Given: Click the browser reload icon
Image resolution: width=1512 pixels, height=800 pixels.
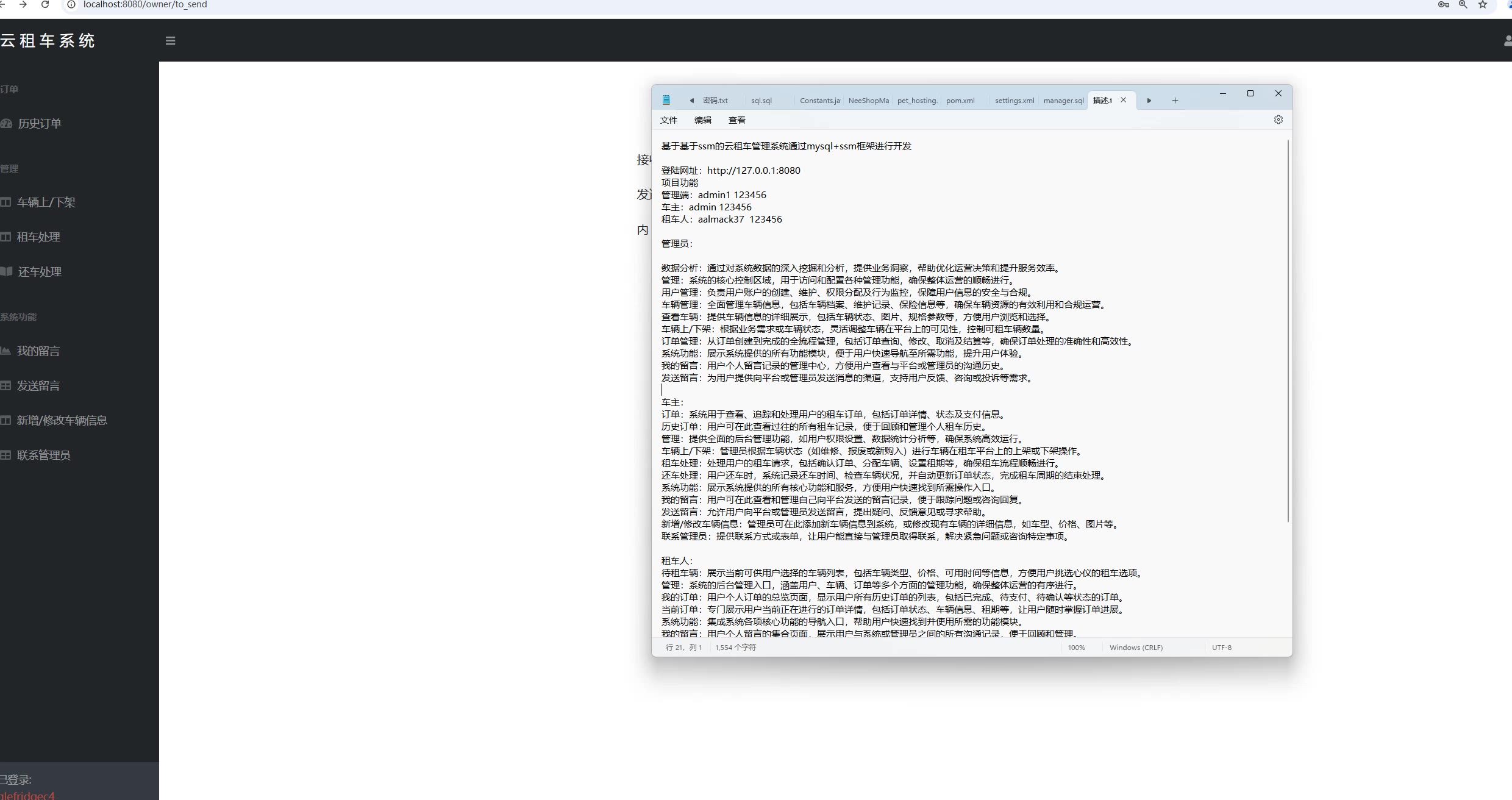Looking at the screenshot, I should click(x=45, y=4).
